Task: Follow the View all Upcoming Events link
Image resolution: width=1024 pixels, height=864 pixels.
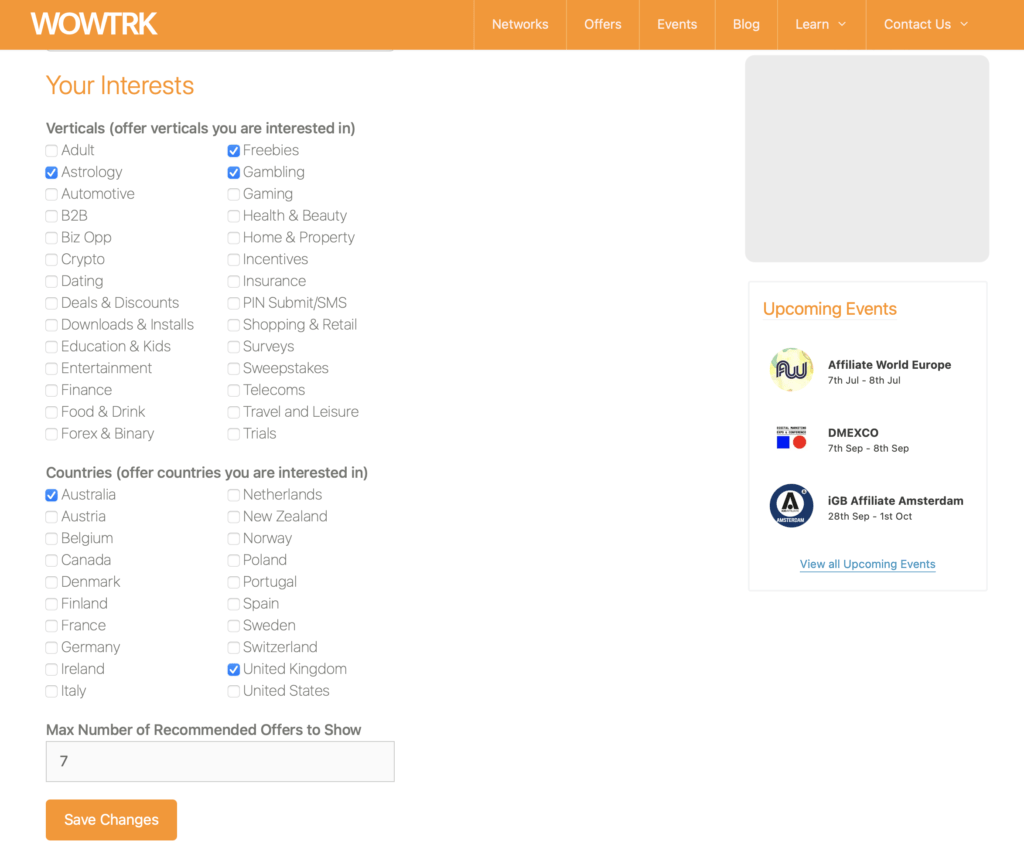Action: pos(867,564)
